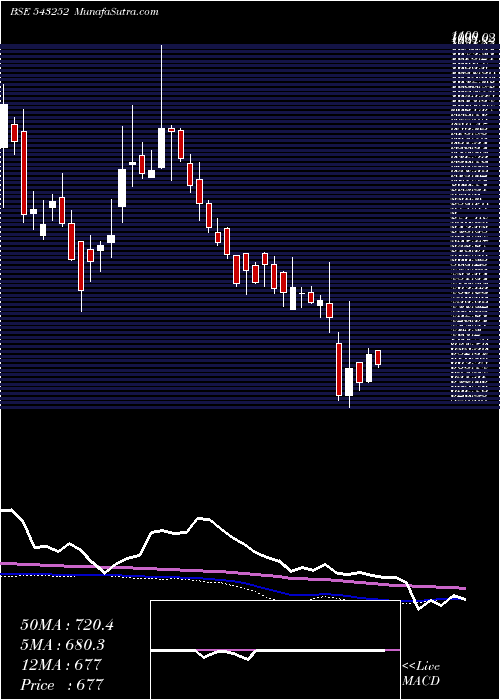Click the '<<Live MACD' label
This screenshot has width=500, height=700.
pyautogui.click(x=421, y=674)
